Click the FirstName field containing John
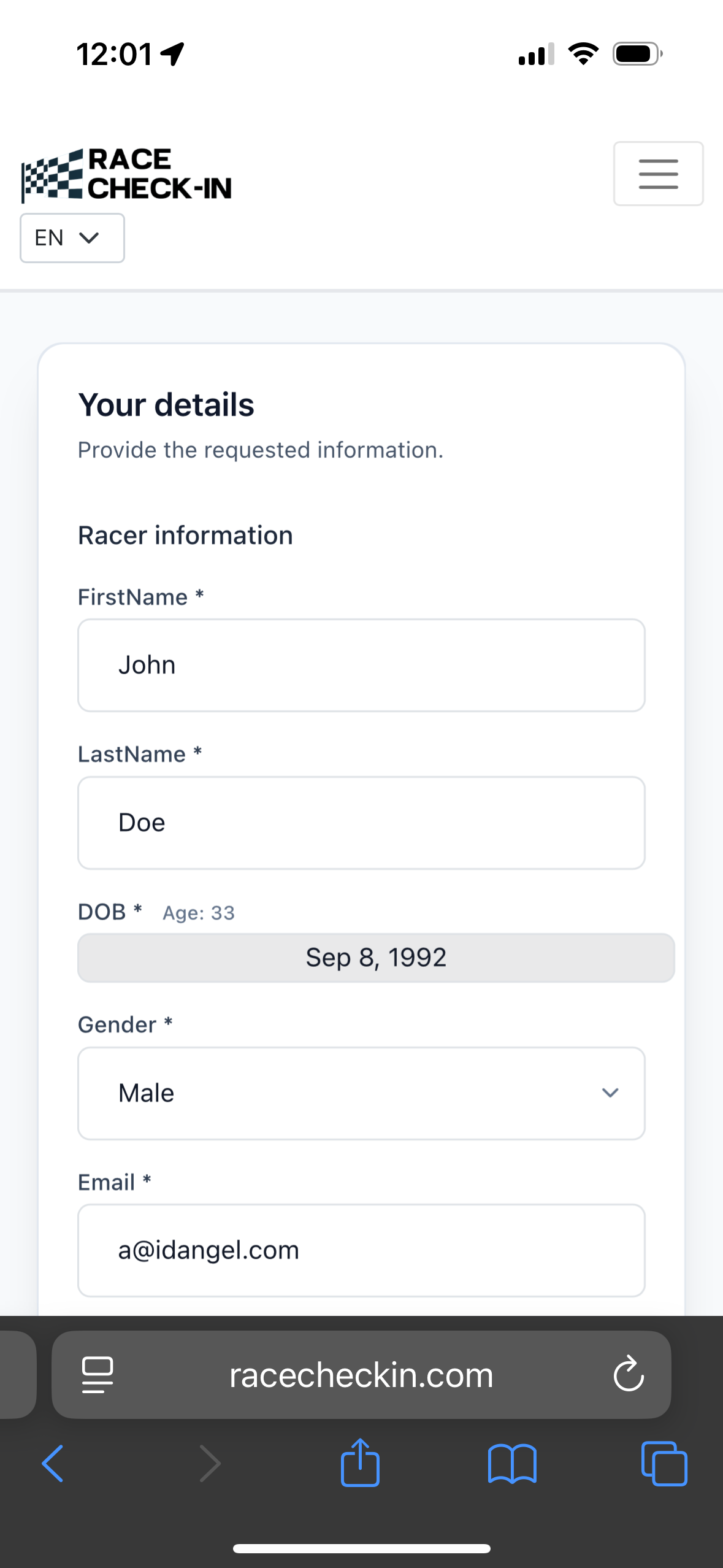723x1568 pixels. (361, 666)
